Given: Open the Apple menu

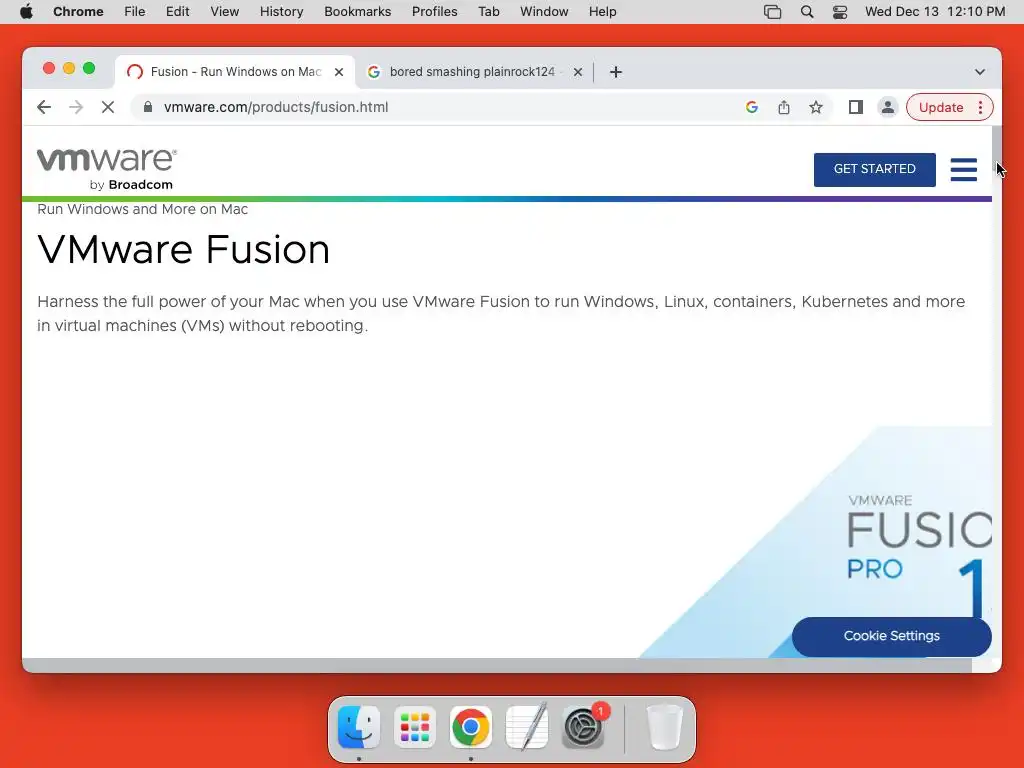Looking at the screenshot, I should coord(26,12).
